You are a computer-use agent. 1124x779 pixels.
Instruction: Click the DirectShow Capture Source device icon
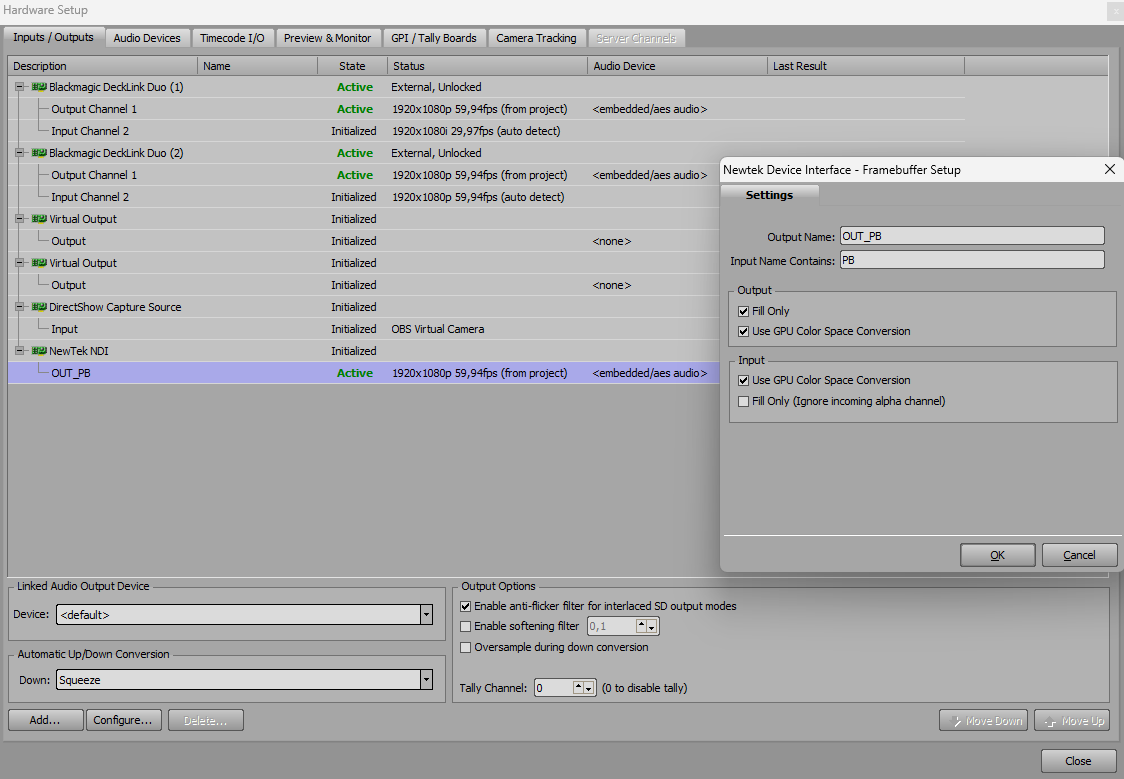coord(39,307)
